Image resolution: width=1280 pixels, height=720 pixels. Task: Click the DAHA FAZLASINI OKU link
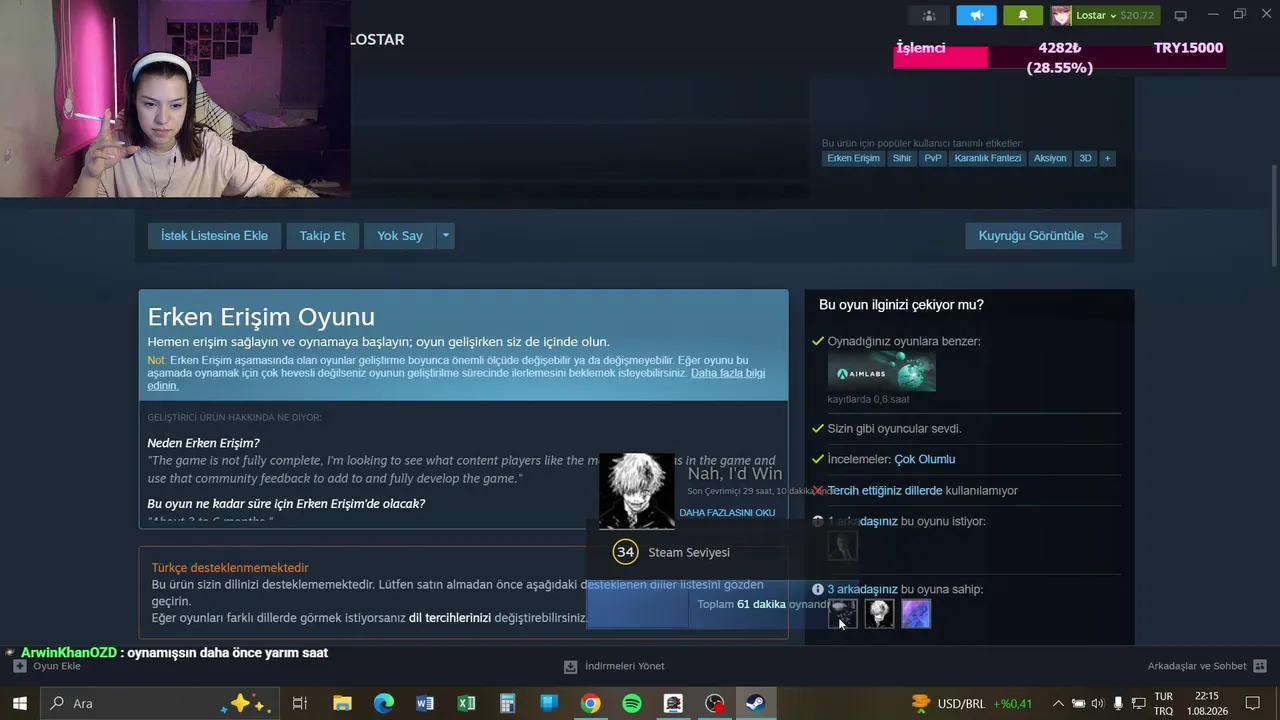(x=727, y=513)
